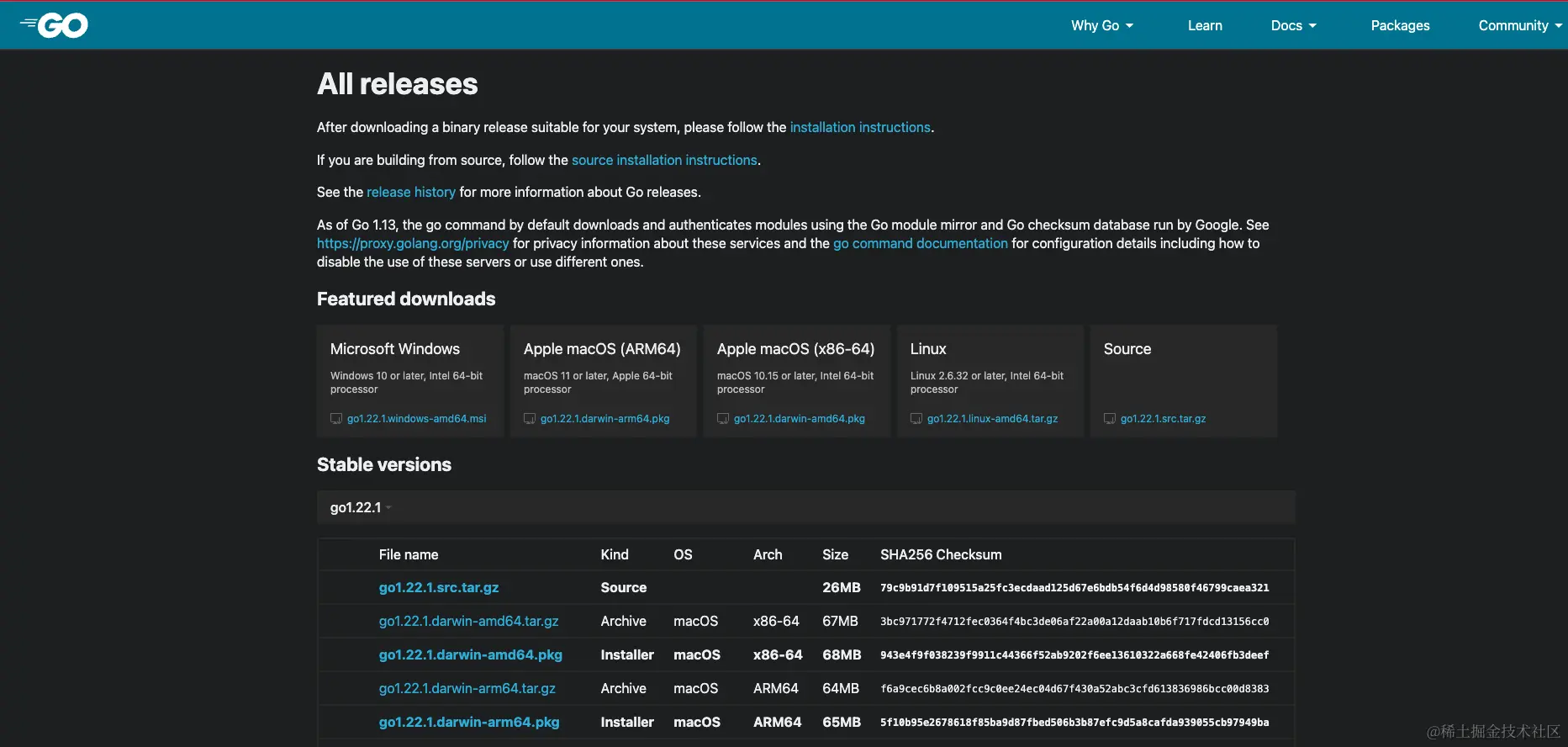Click the Source card heading
Image resolution: width=1568 pixels, height=747 pixels.
click(1127, 349)
